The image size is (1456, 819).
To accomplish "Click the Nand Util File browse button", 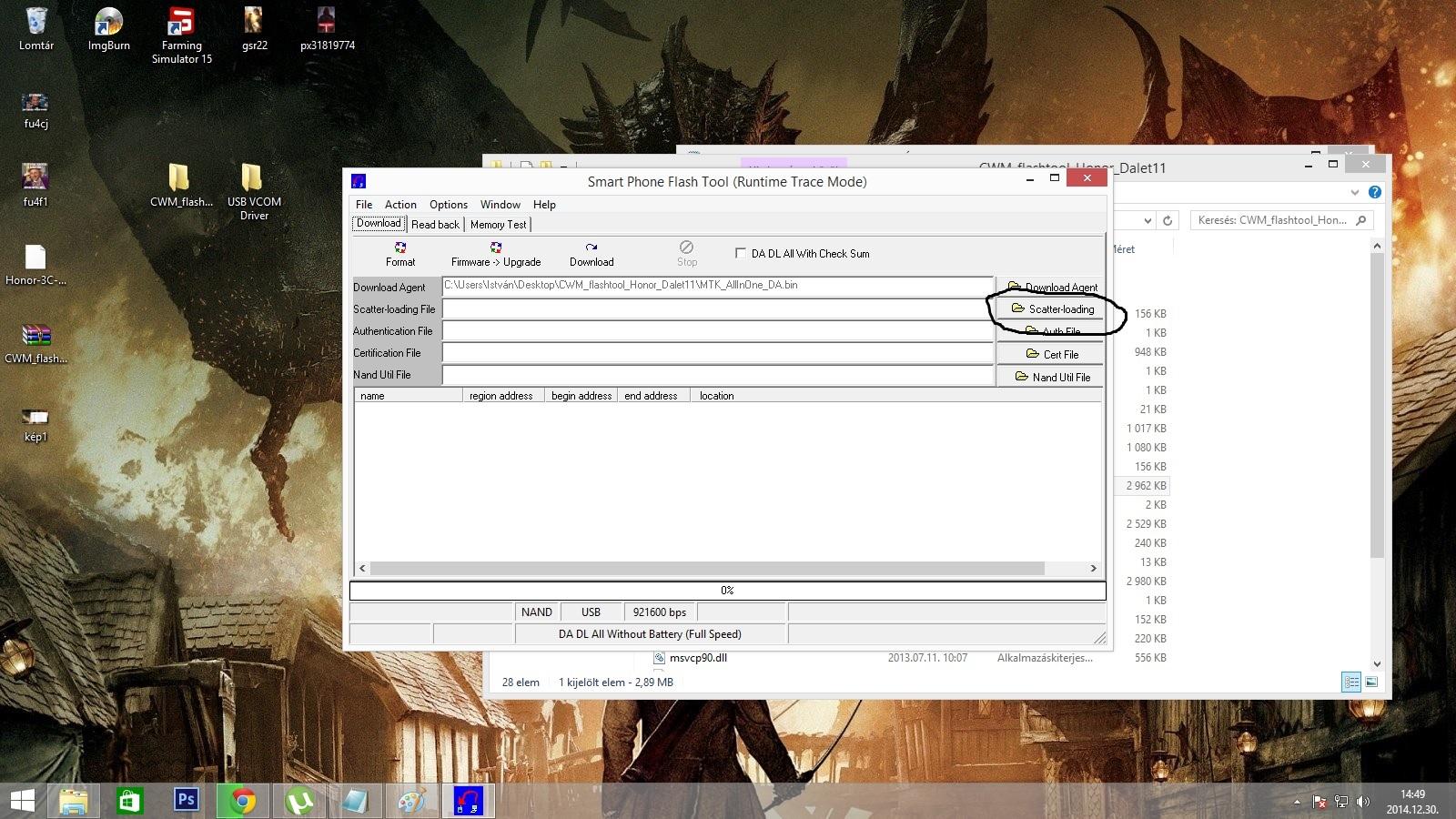I will [1050, 377].
